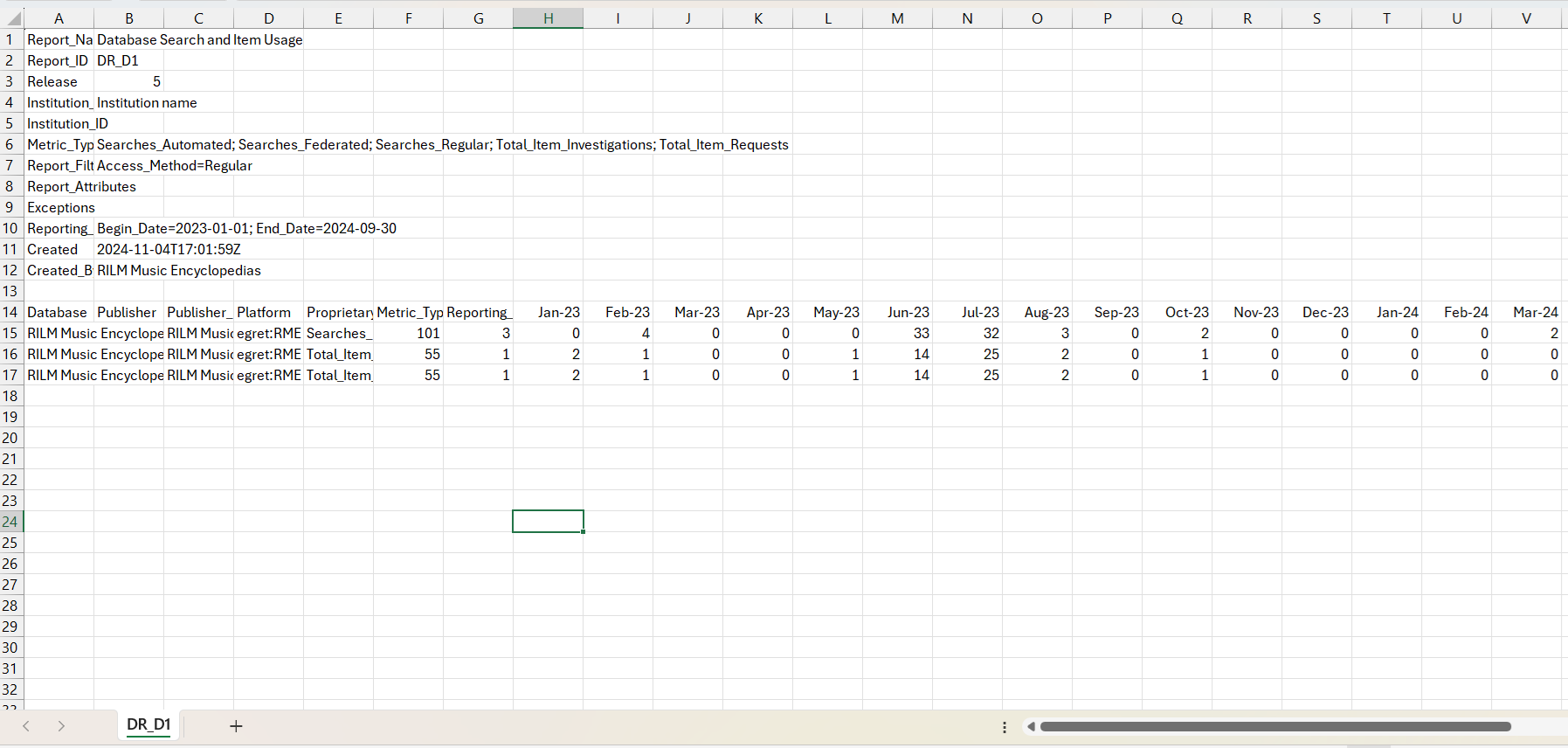
Task: Click the 'Aug-23' header cell
Action: pos(1037,312)
